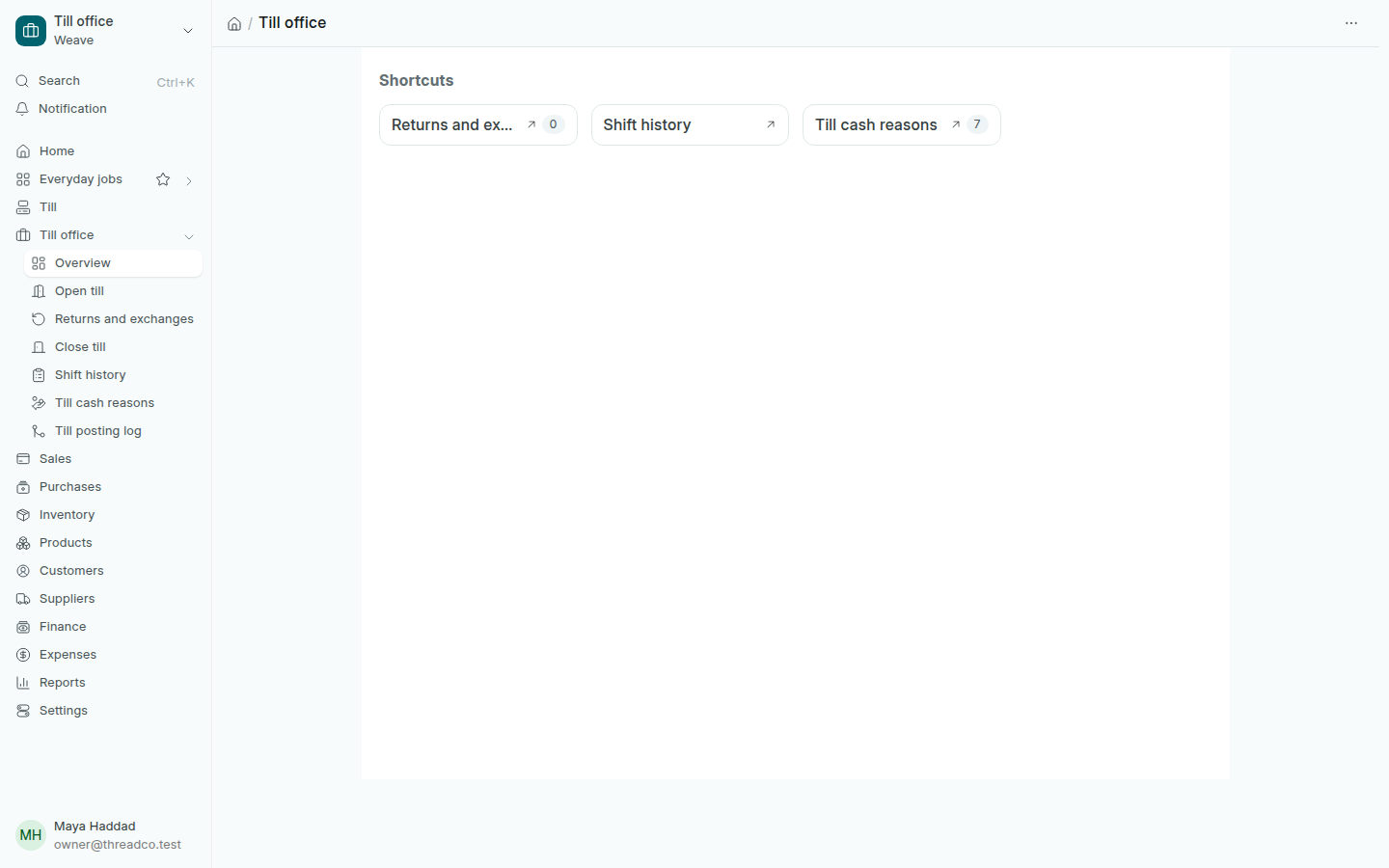Viewport: 1389px width, 868px height.
Task: Open the Inventory menu item
Action: [x=105, y=515]
